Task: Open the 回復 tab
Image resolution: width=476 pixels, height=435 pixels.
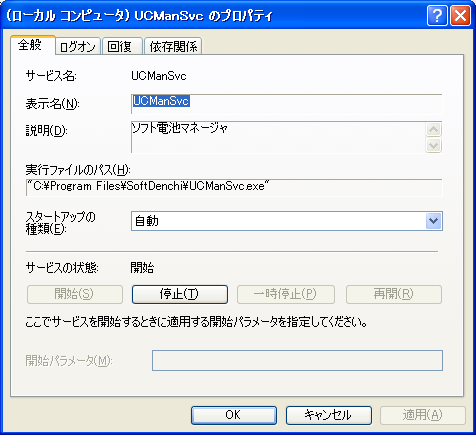Action: 122,46
